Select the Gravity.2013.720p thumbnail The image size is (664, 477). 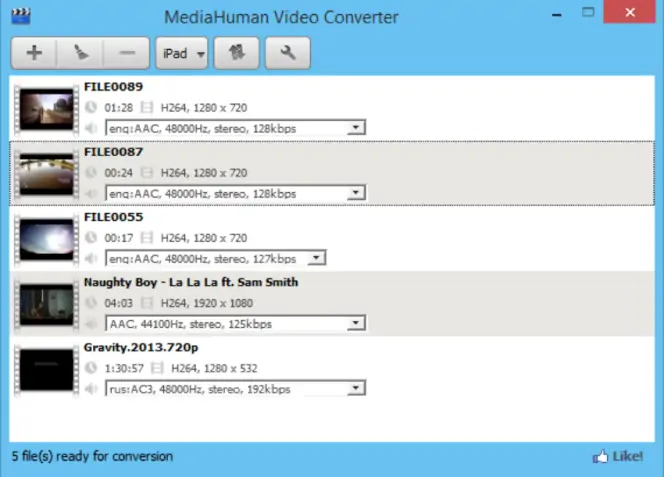click(47, 370)
